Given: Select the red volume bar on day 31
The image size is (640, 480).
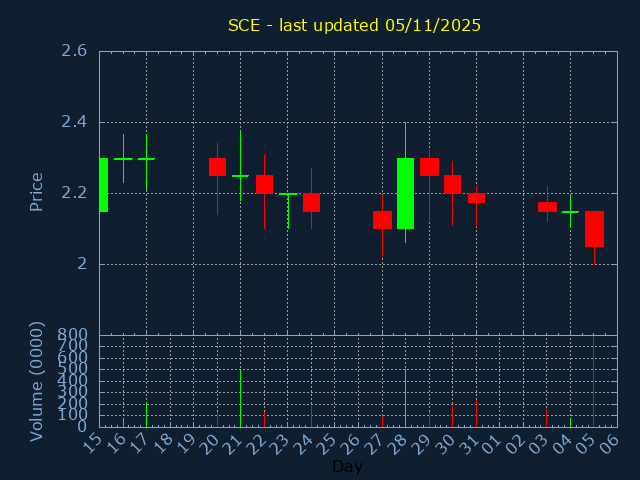Looking at the screenshot, I should tap(476, 413).
